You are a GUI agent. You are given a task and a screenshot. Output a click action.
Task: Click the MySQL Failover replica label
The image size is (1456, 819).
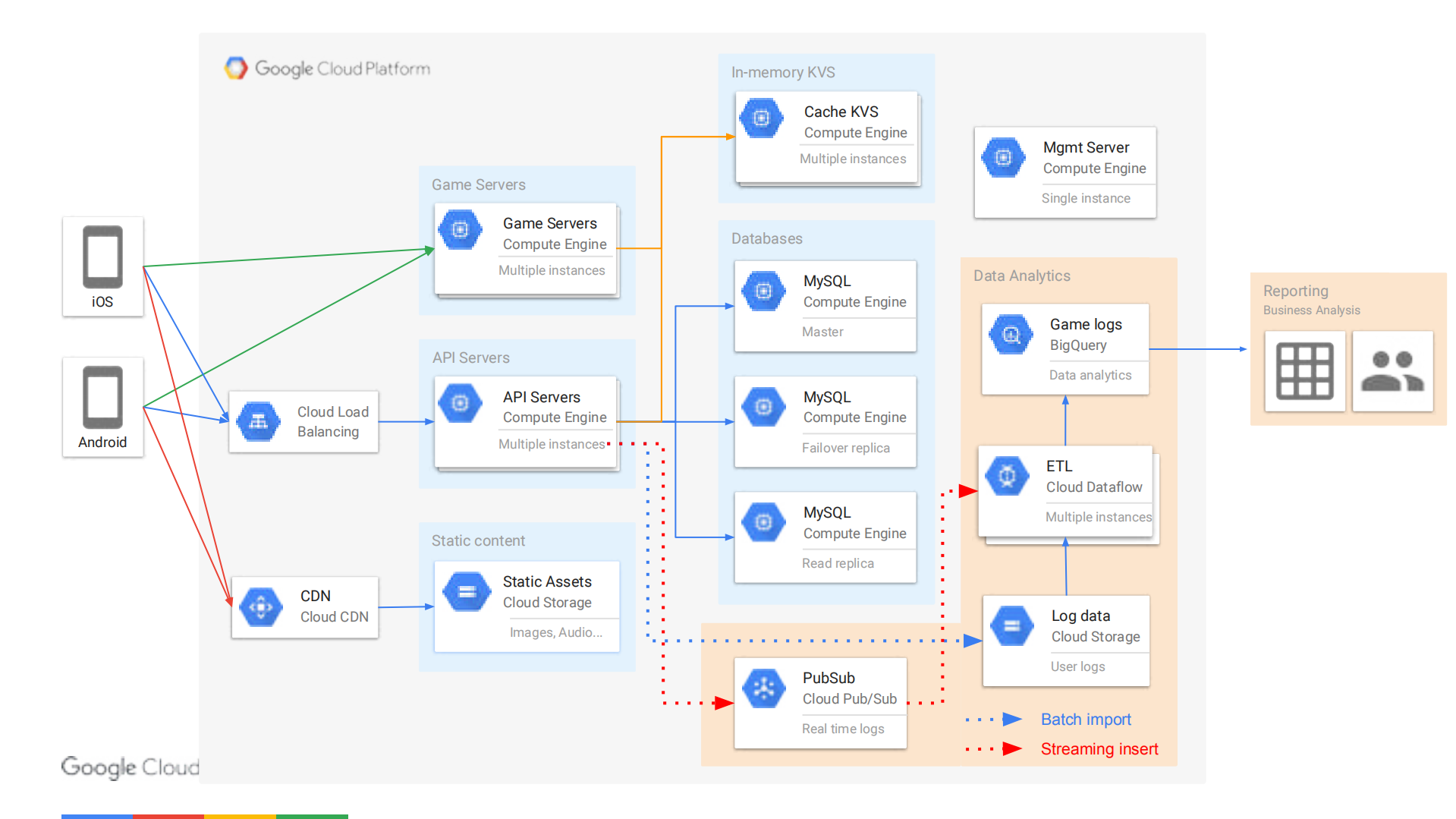point(845,448)
